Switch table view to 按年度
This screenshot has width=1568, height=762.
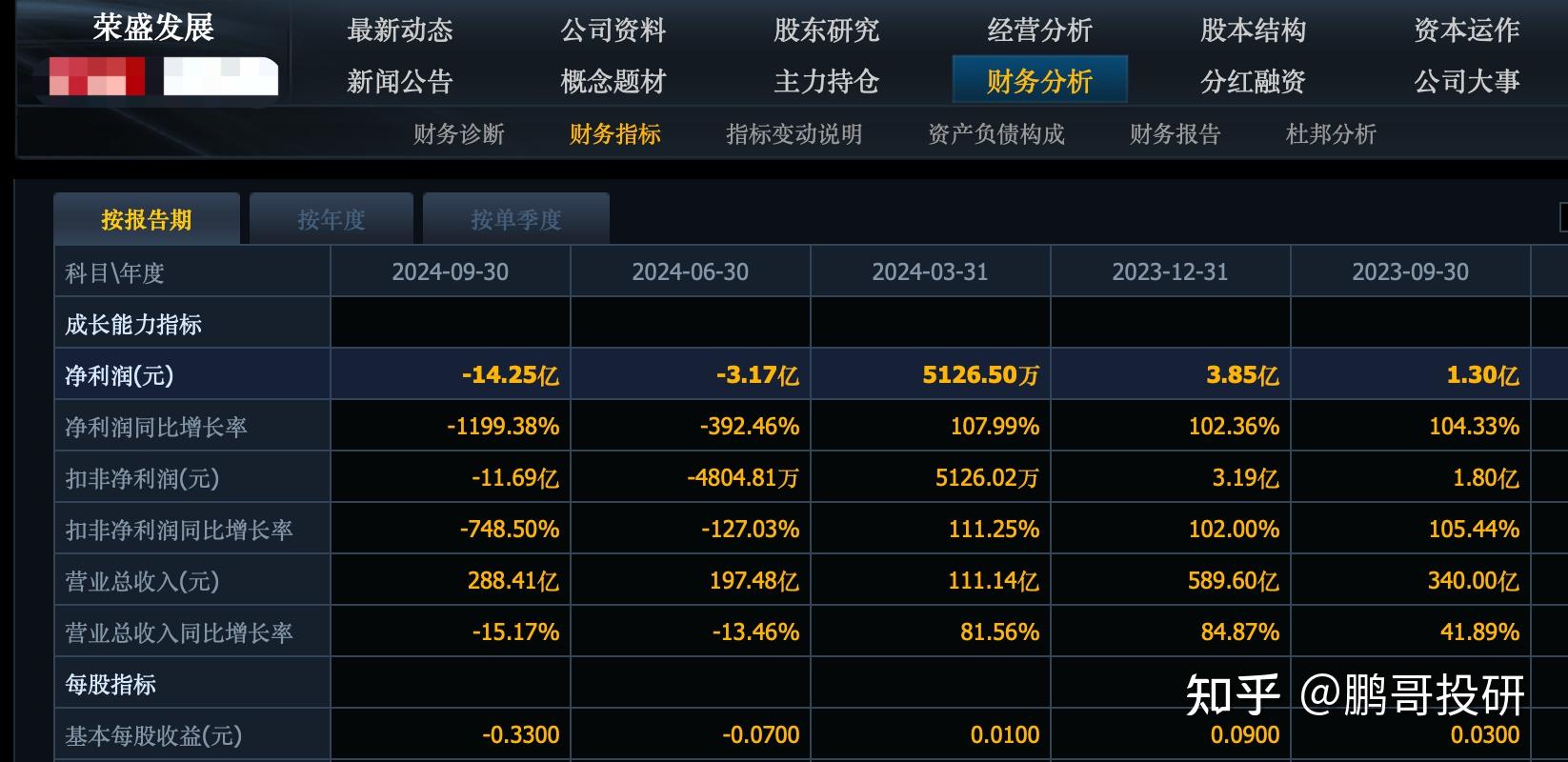click(331, 220)
